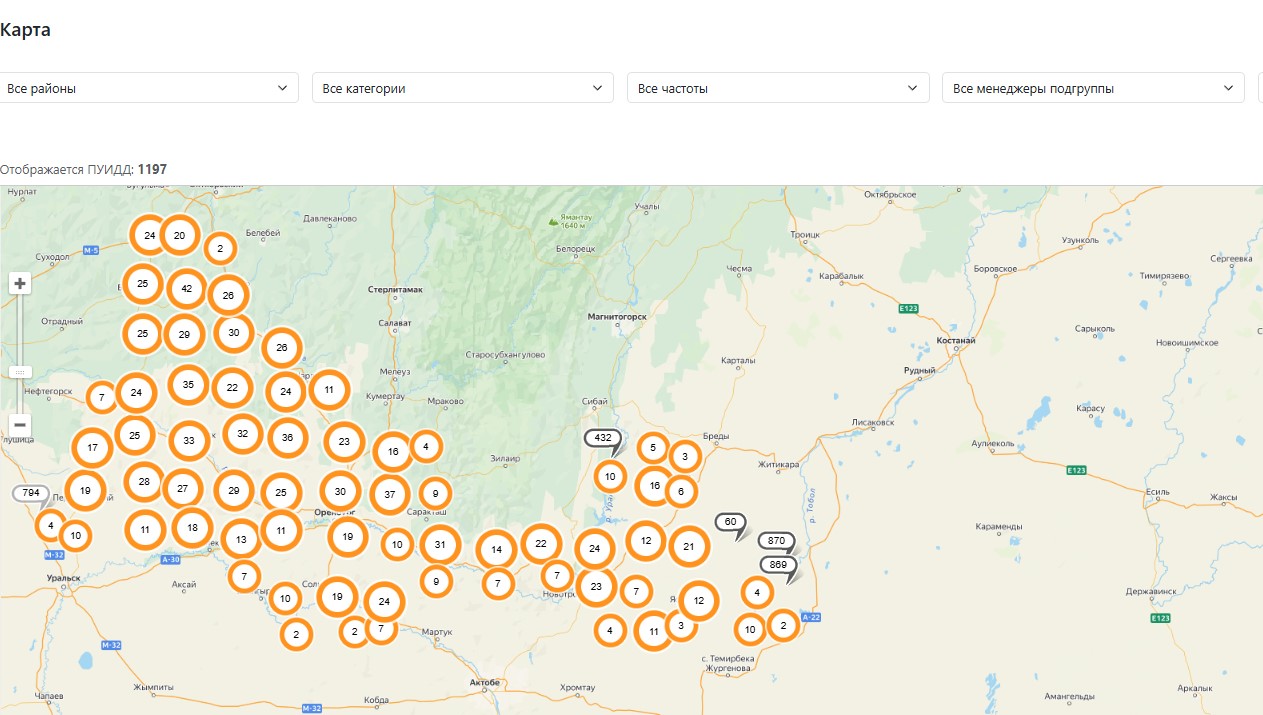This screenshot has height=715, width=1263.
Task: Expand the "Все категории" dropdown
Action: pyautogui.click(x=462, y=88)
